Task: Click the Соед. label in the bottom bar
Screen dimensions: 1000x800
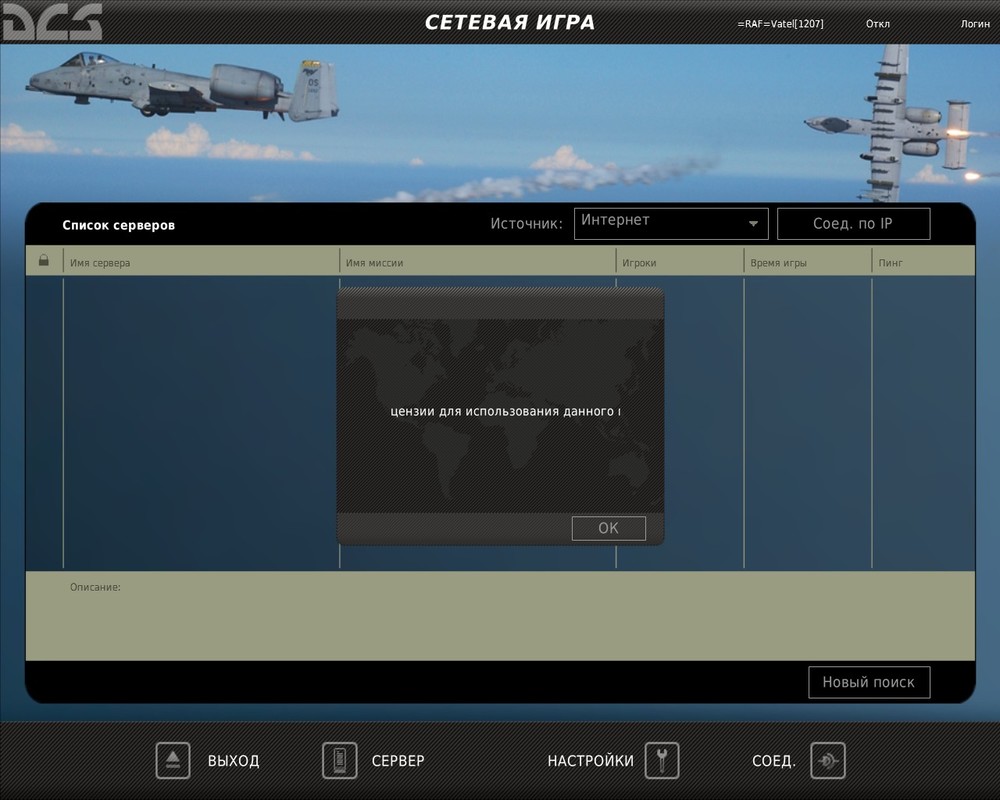Action: (774, 761)
